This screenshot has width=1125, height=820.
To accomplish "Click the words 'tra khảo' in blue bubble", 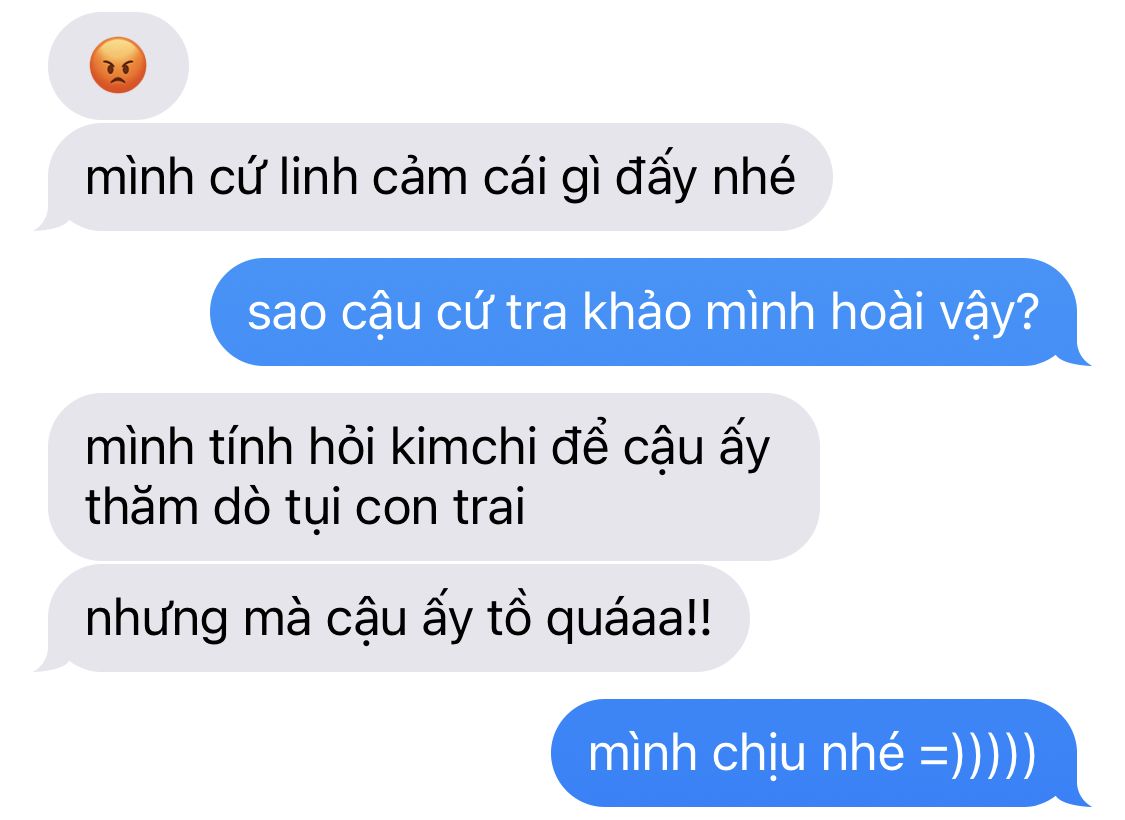I will pos(598,312).
